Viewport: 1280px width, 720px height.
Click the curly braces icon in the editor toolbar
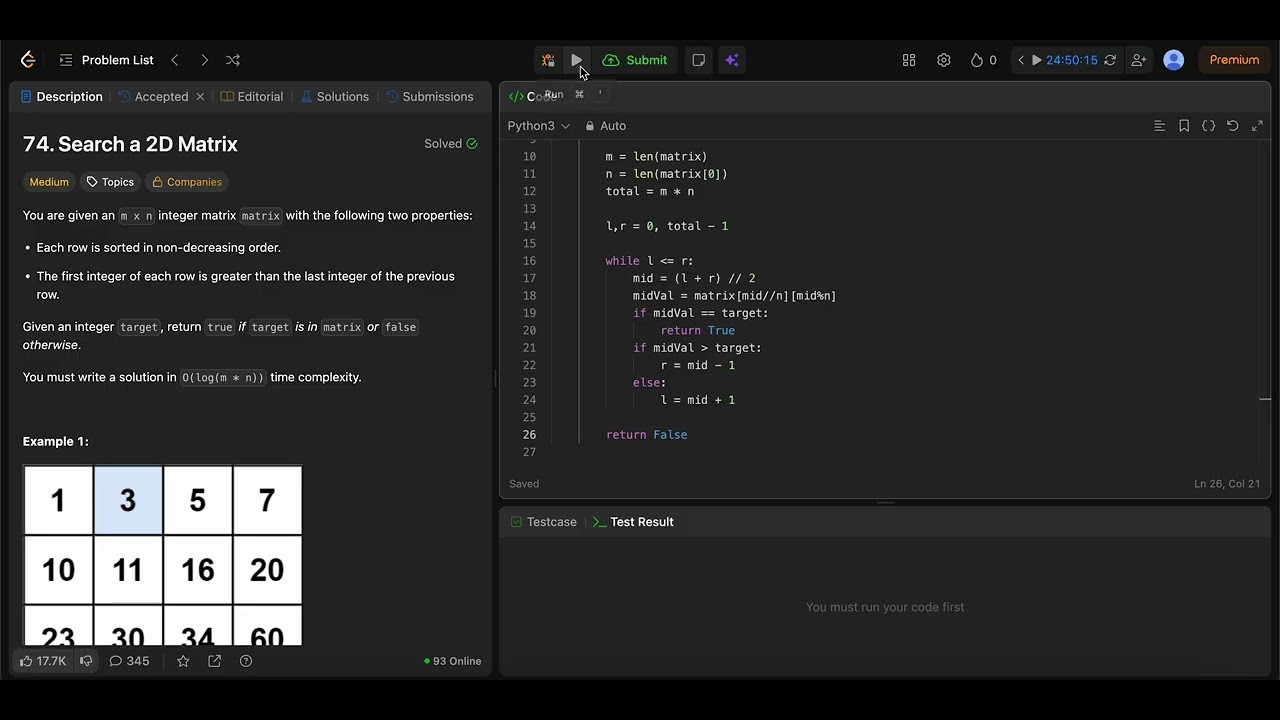point(1208,126)
